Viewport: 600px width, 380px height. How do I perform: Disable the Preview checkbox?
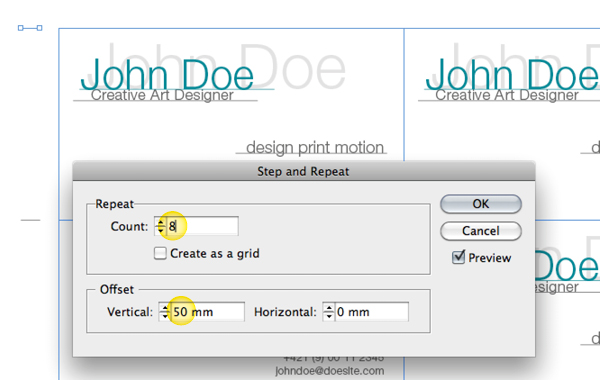click(458, 257)
